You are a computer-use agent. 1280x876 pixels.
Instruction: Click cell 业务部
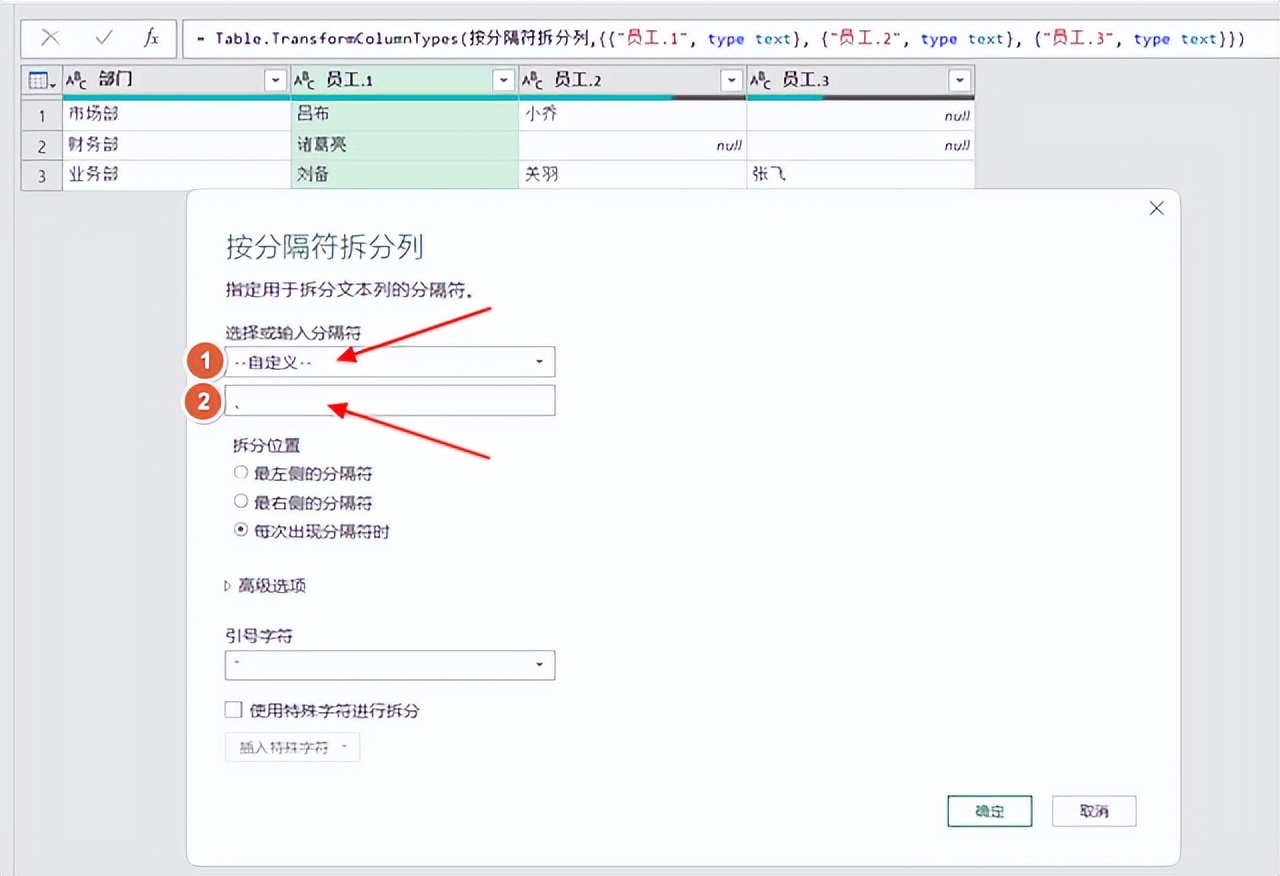pos(176,175)
